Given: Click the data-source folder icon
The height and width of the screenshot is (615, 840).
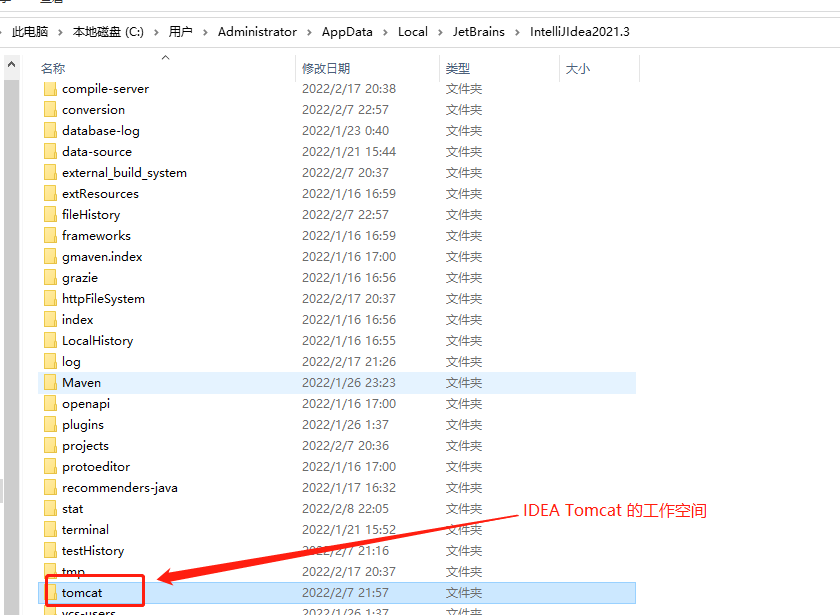Looking at the screenshot, I should (x=50, y=152).
